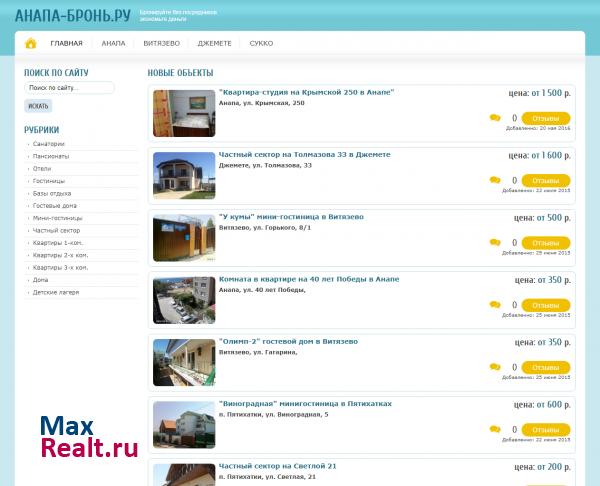
Task: Open listing "Квартира-студия на Крымской 250 в Анапе"
Action: point(307,92)
